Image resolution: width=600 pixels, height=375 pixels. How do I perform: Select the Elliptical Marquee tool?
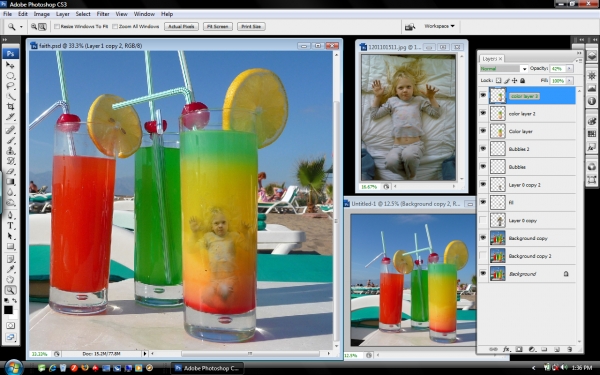pos(10,75)
